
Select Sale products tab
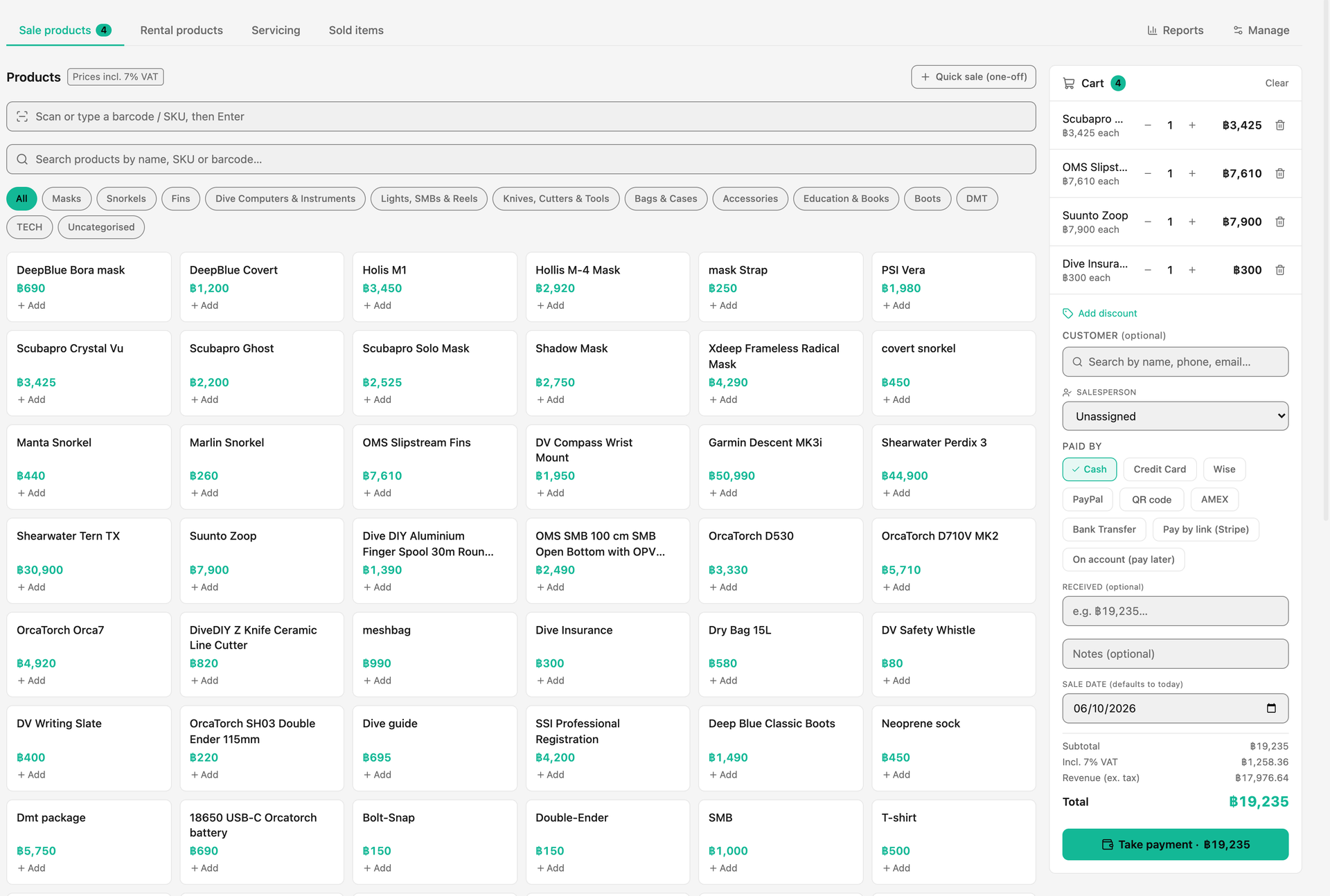coord(64,30)
